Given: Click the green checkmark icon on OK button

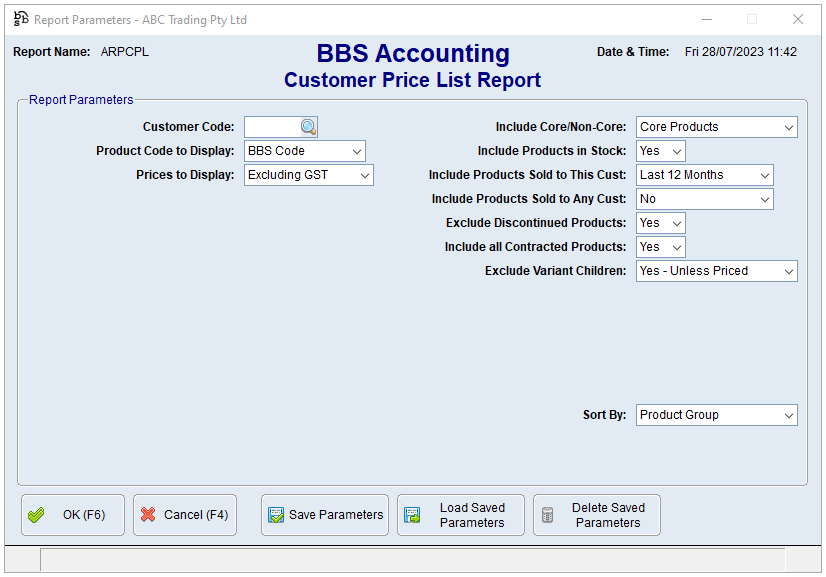Looking at the screenshot, I should coord(37,514).
